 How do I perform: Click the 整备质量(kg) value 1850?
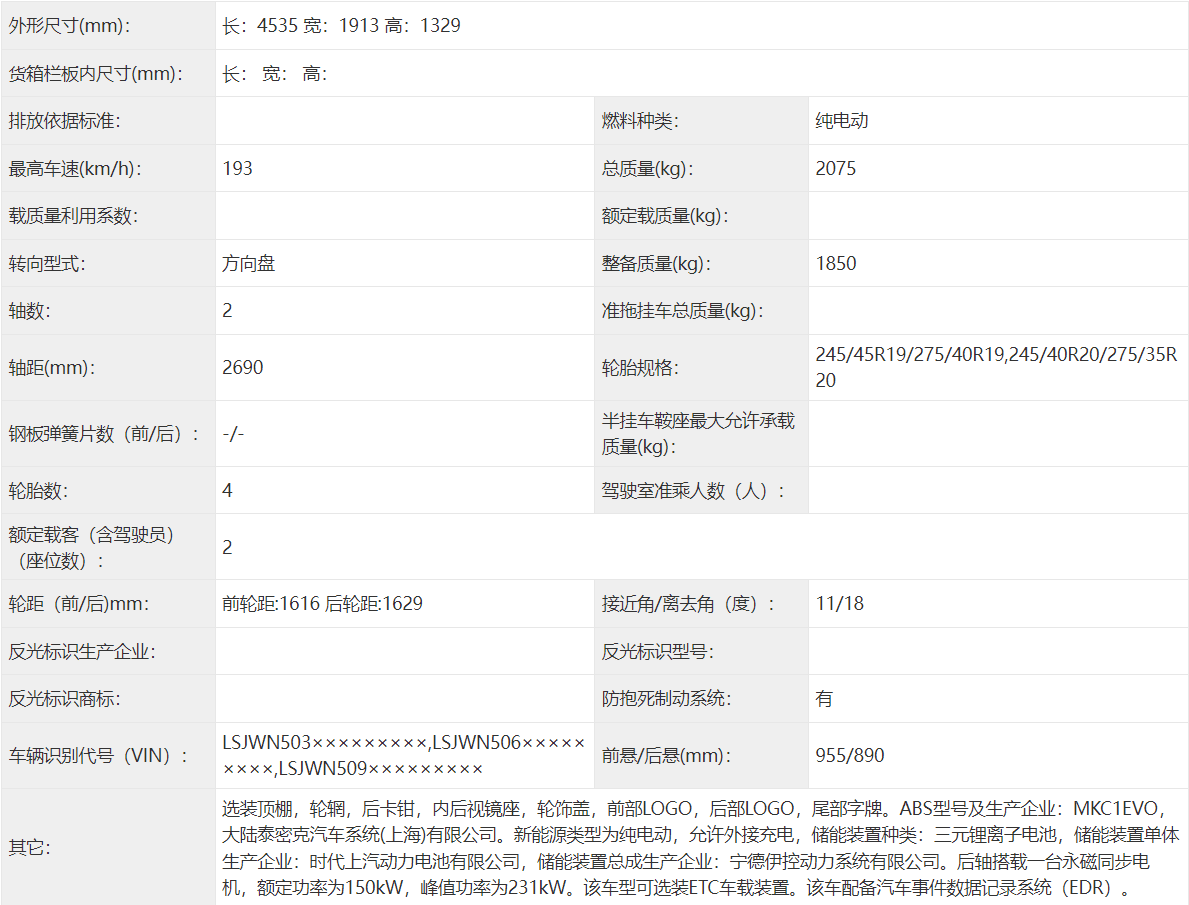(x=836, y=264)
